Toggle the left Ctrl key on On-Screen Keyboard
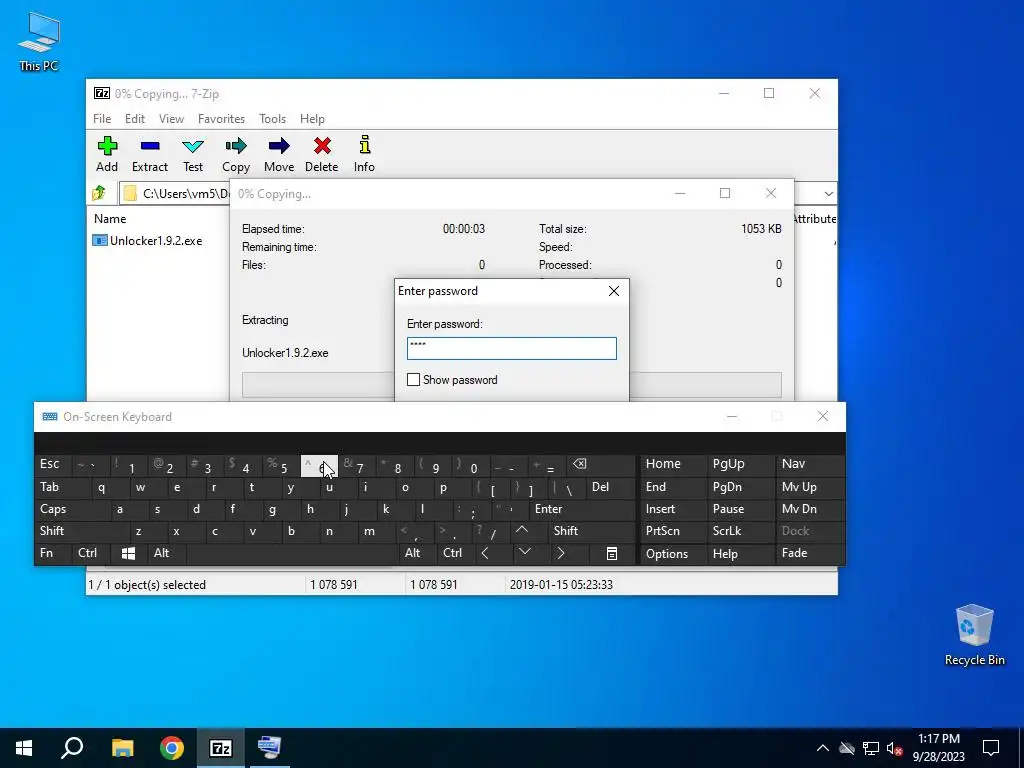 [x=91, y=553]
